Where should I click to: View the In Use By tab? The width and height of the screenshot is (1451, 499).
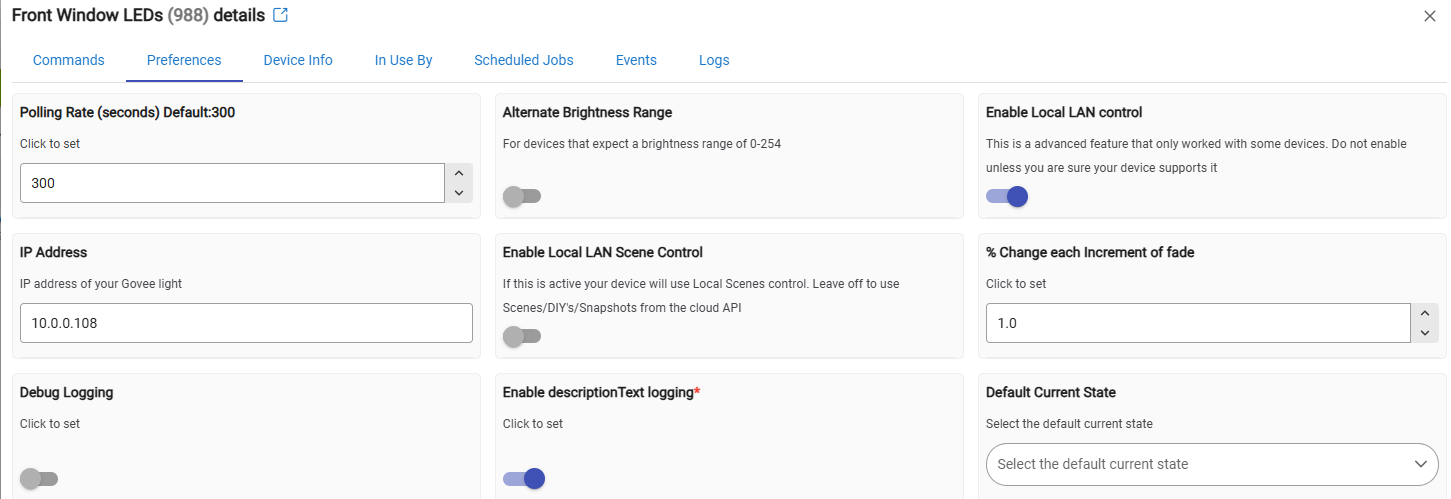pyautogui.click(x=403, y=60)
